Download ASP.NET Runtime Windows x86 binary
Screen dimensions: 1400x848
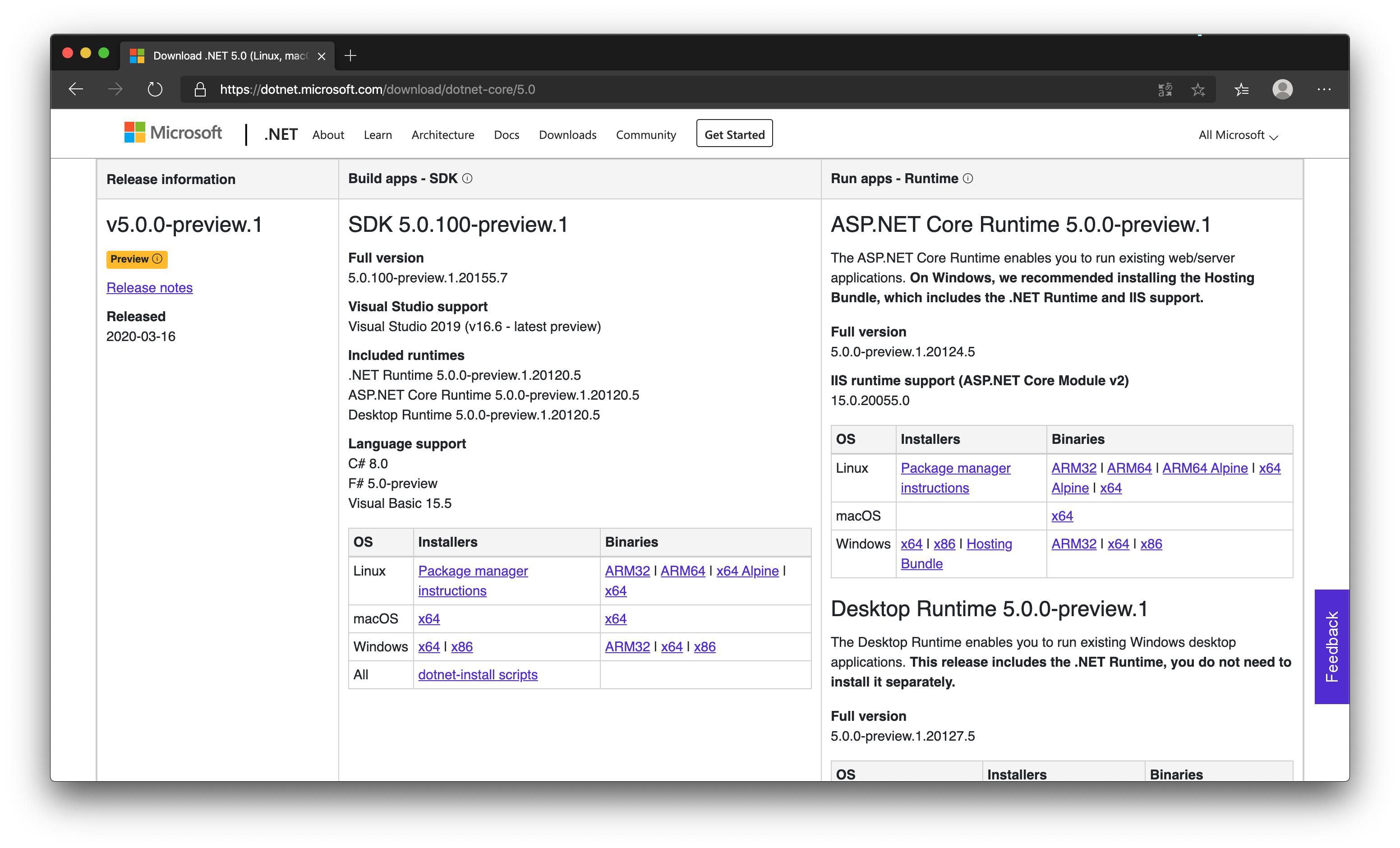(x=1151, y=544)
